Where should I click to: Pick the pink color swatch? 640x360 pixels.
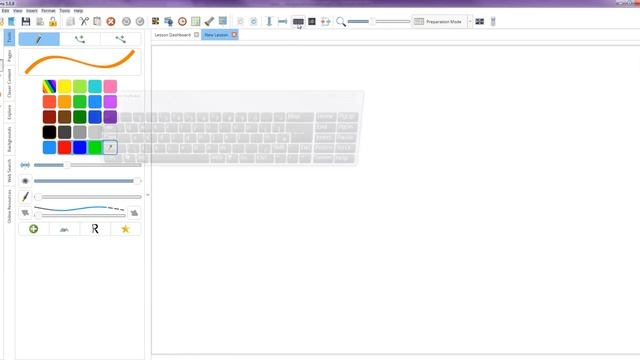coord(110,87)
